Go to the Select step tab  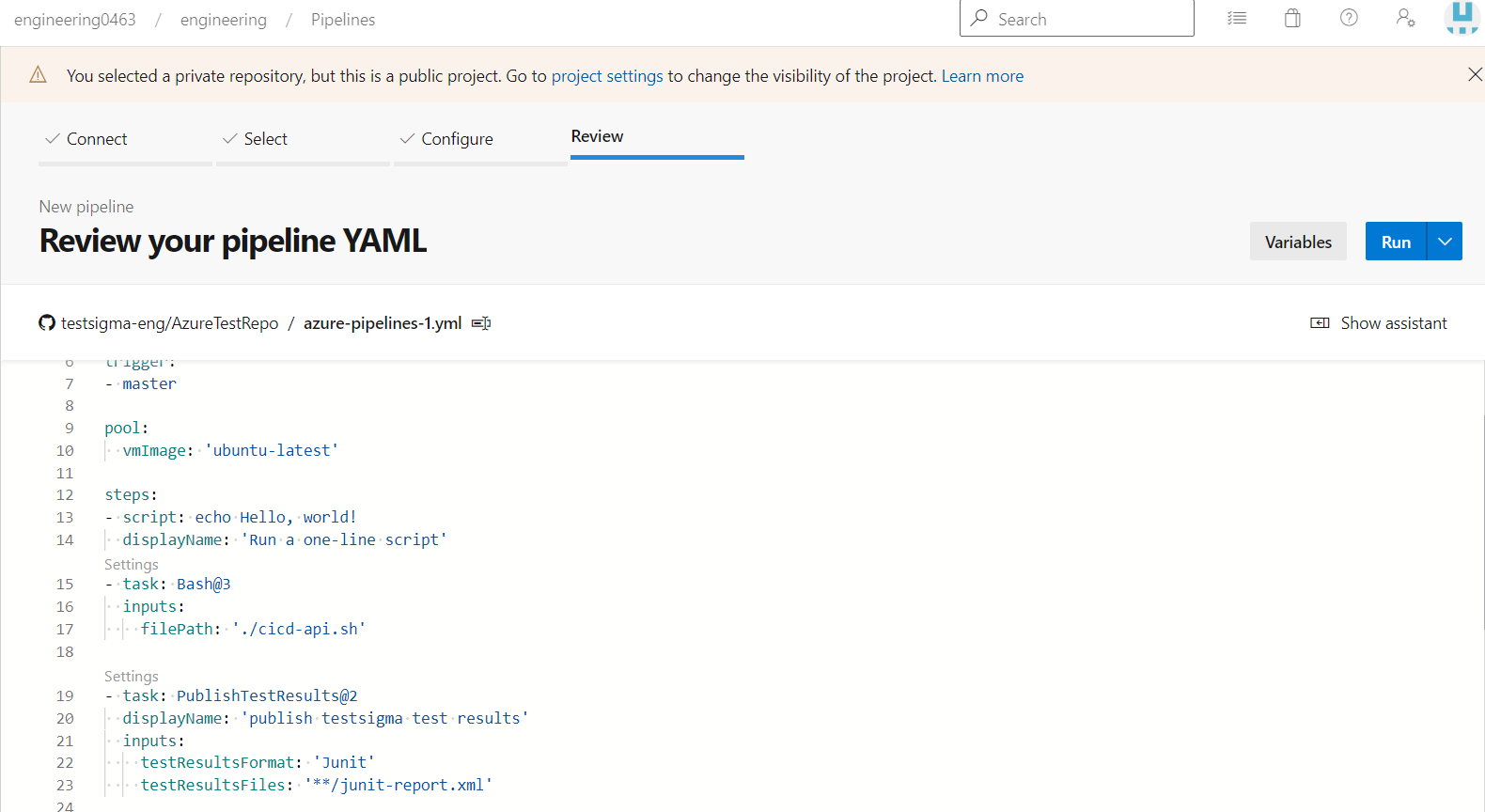(x=303, y=139)
